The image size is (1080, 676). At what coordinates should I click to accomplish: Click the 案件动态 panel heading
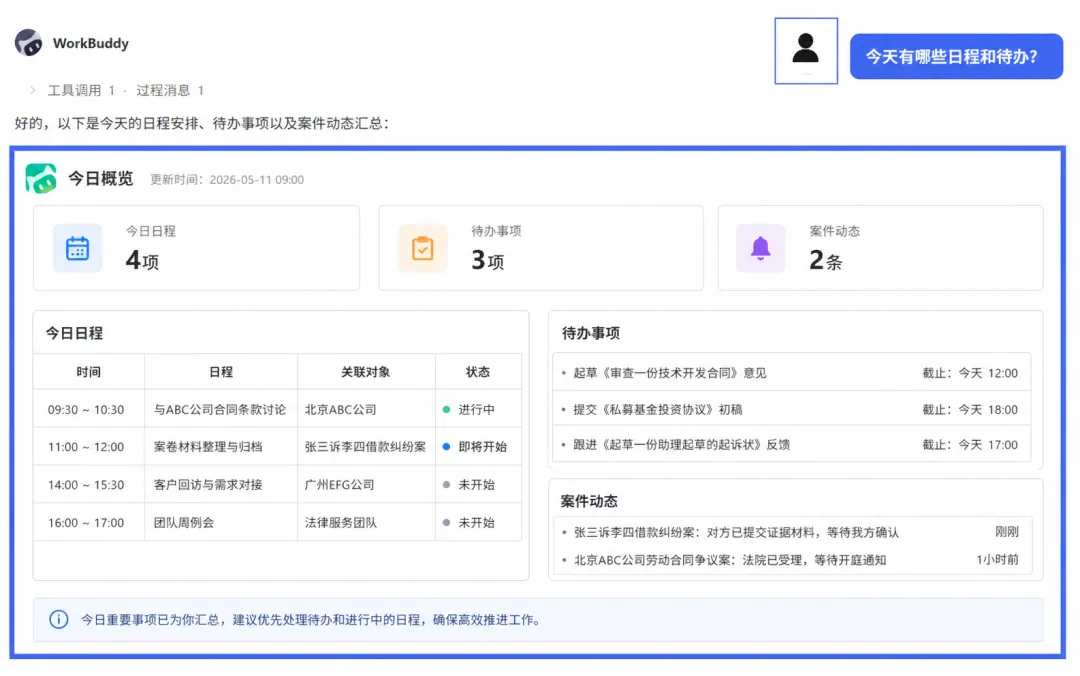[589, 501]
